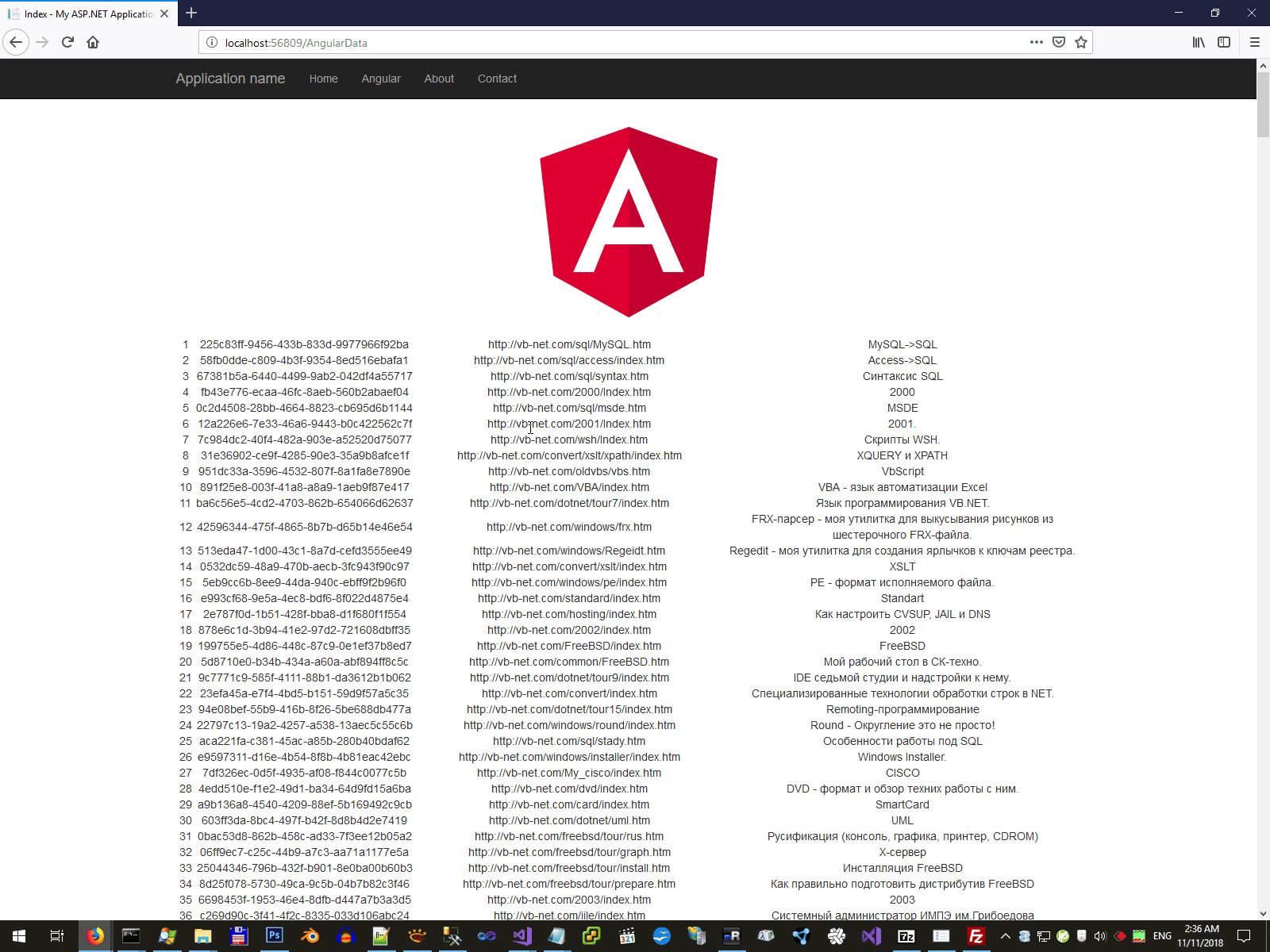Open the browser home page

(93, 42)
